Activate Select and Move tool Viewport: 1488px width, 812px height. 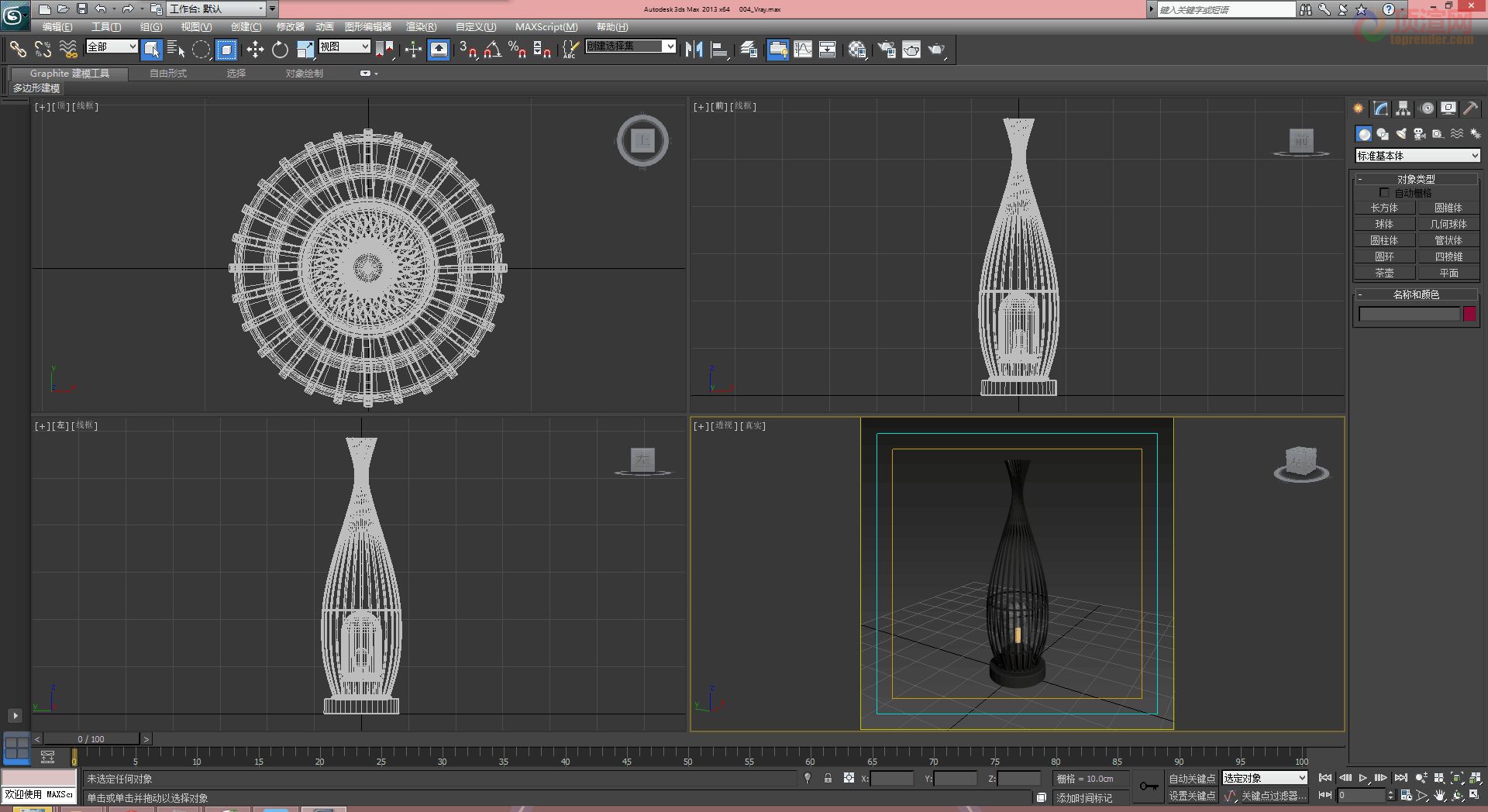(x=255, y=50)
